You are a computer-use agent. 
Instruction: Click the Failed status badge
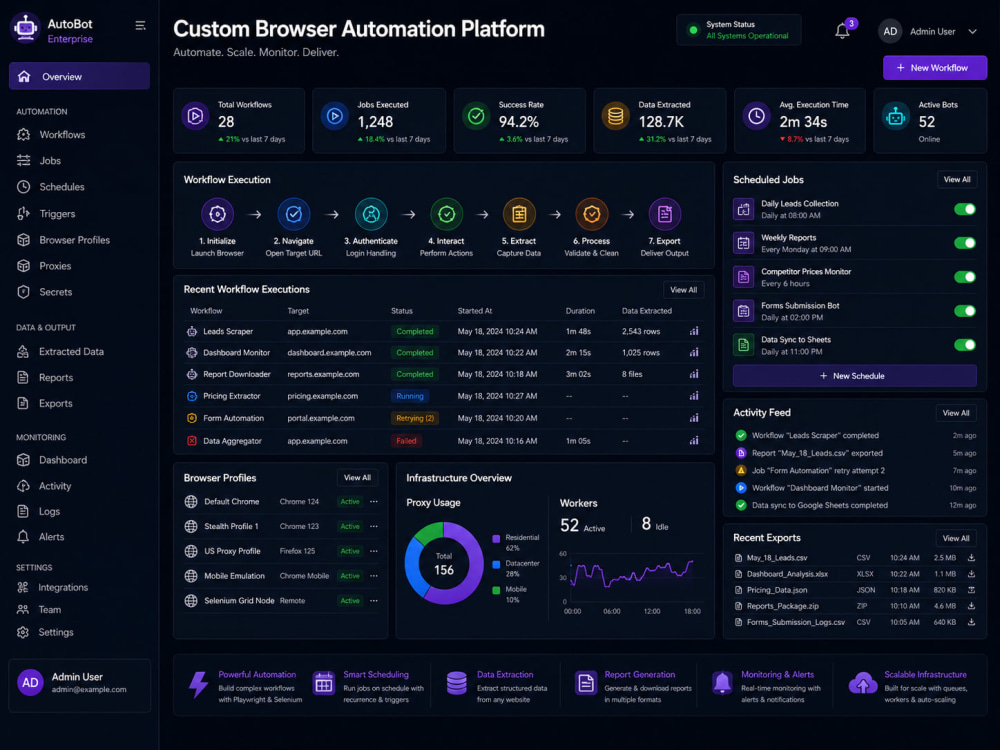(406, 441)
